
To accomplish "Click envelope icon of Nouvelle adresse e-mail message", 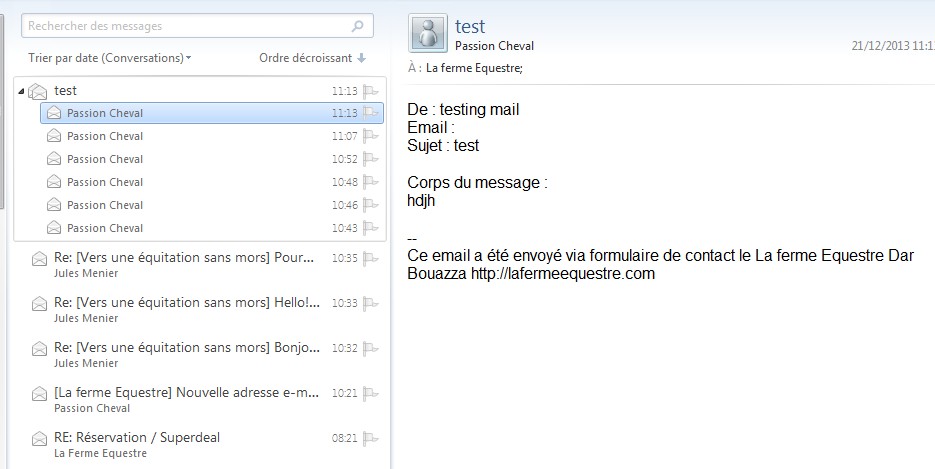I will point(39,394).
